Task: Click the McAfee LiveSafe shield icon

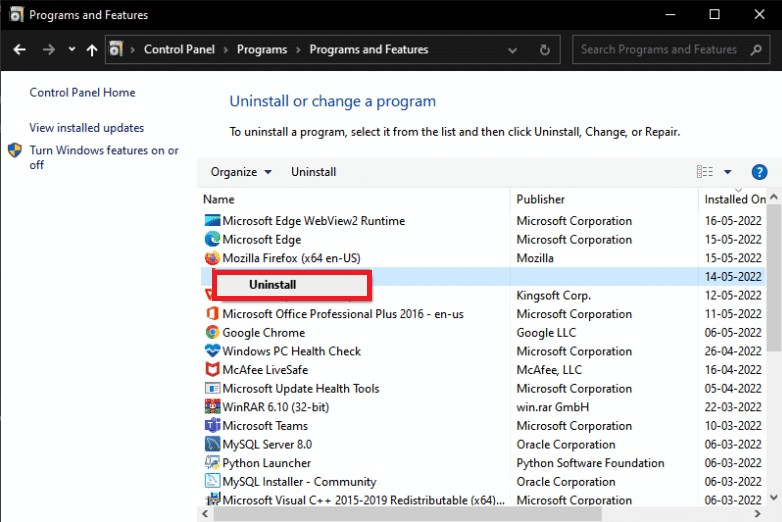Action: tap(212, 369)
